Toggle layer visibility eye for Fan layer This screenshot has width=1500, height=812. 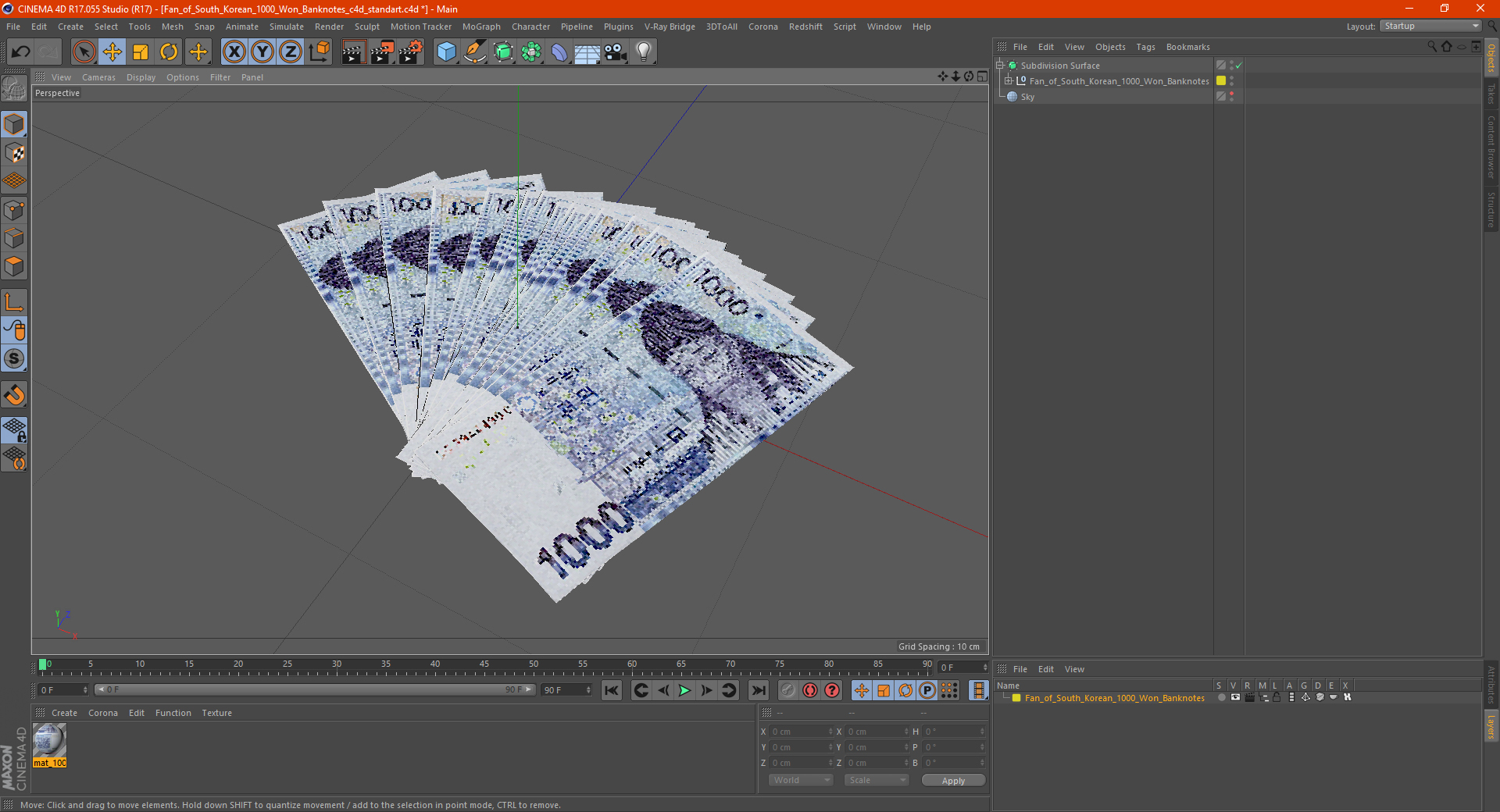[1235, 697]
